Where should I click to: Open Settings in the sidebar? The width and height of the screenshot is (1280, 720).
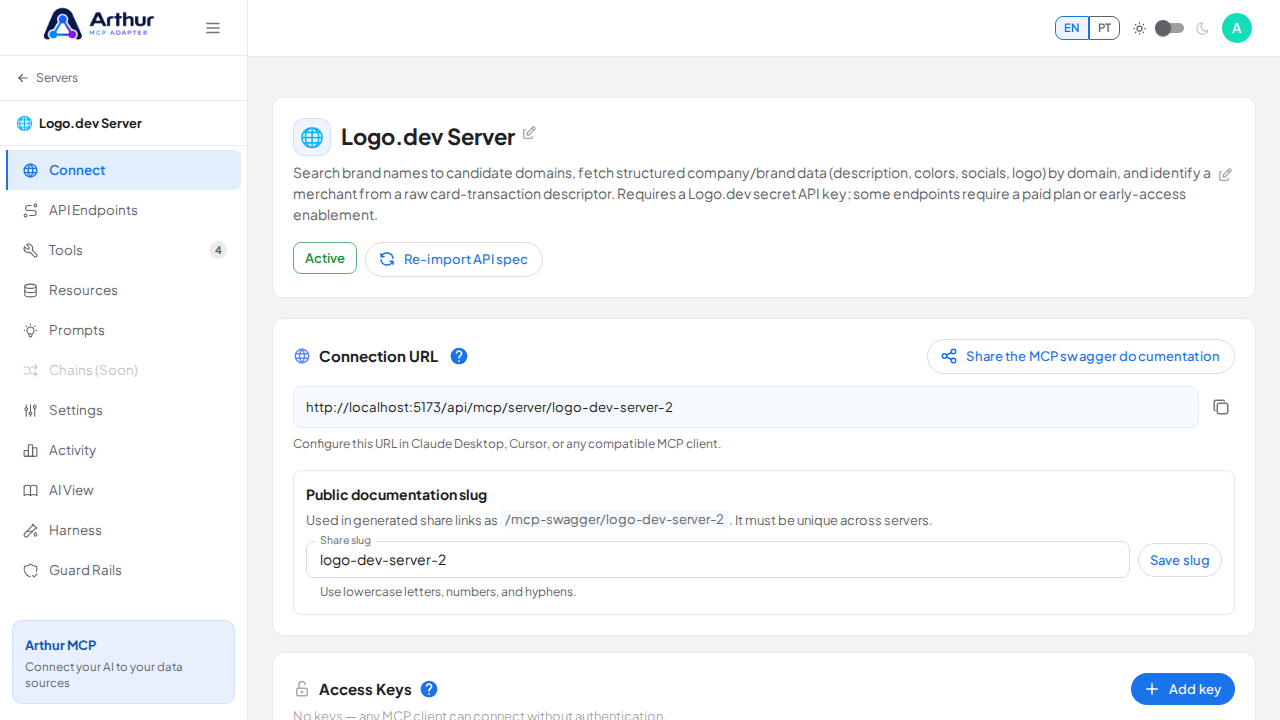click(124, 410)
